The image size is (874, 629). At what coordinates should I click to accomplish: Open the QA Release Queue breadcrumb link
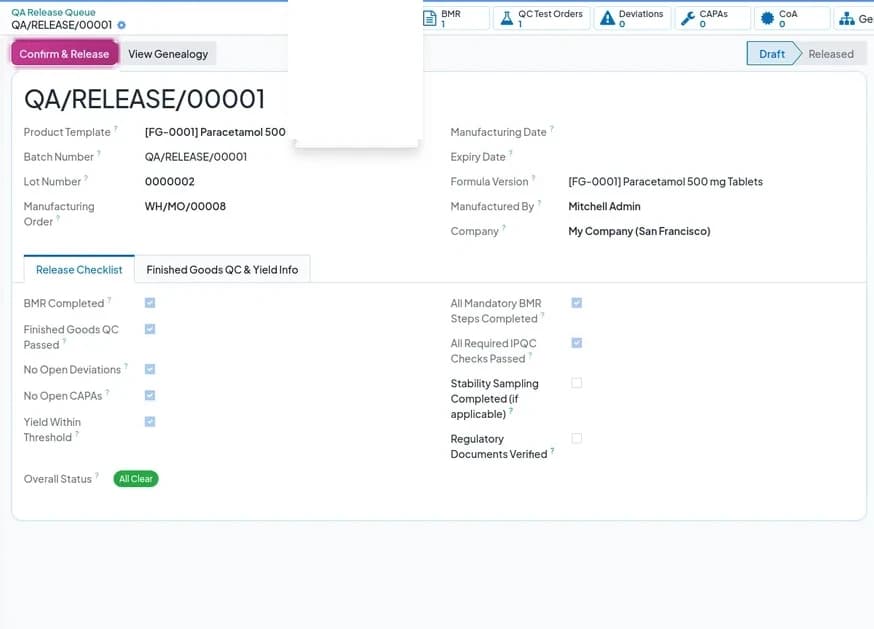(x=53, y=12)
